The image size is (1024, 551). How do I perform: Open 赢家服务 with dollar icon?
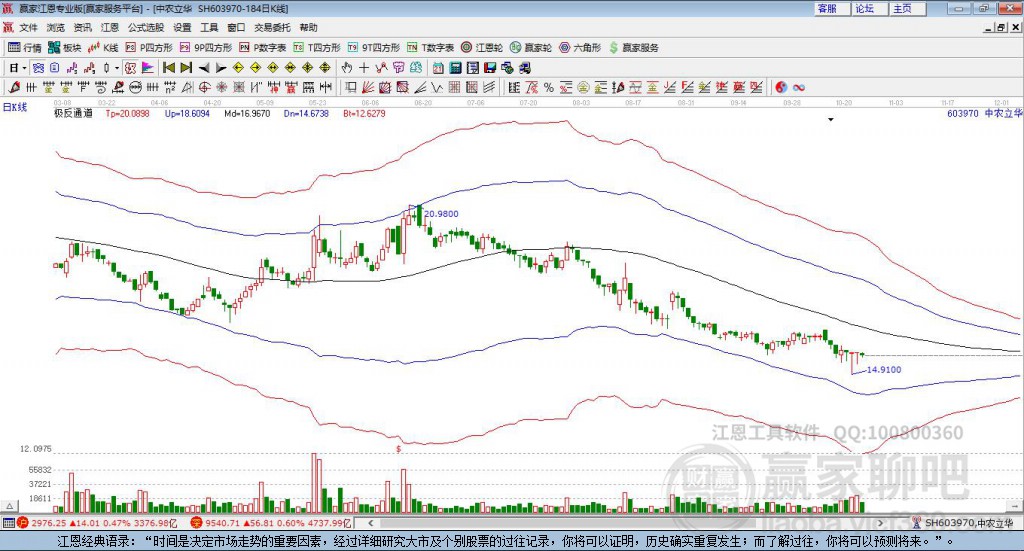(x=633, y=48)
